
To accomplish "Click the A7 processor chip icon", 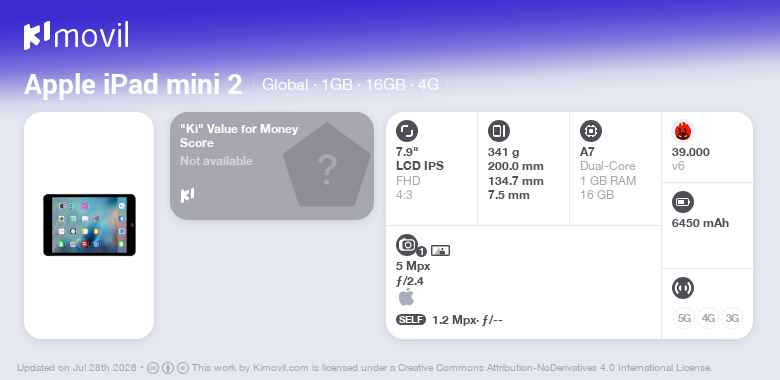I will coord(591,131).
